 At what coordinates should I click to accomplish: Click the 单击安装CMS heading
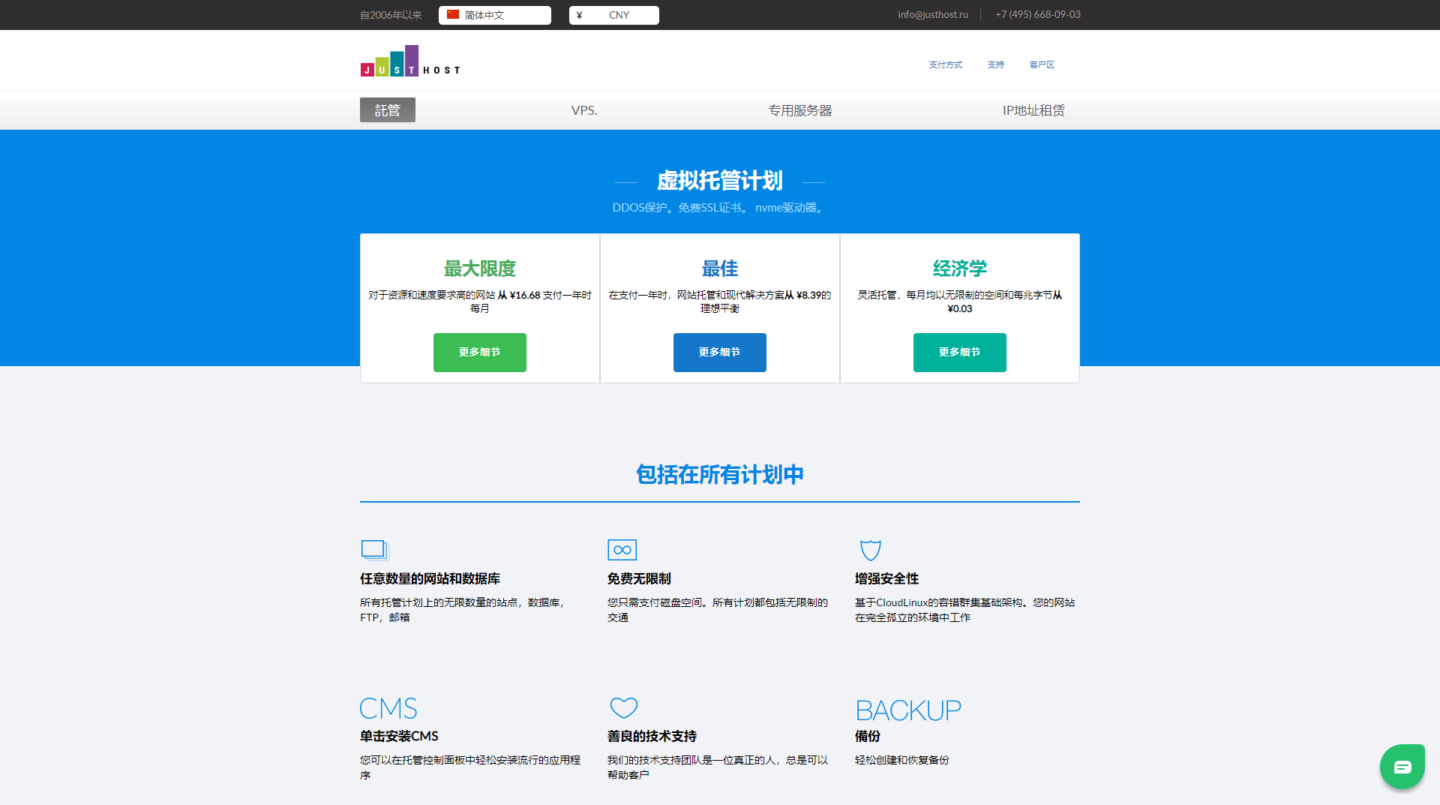[x=399, y=736]
